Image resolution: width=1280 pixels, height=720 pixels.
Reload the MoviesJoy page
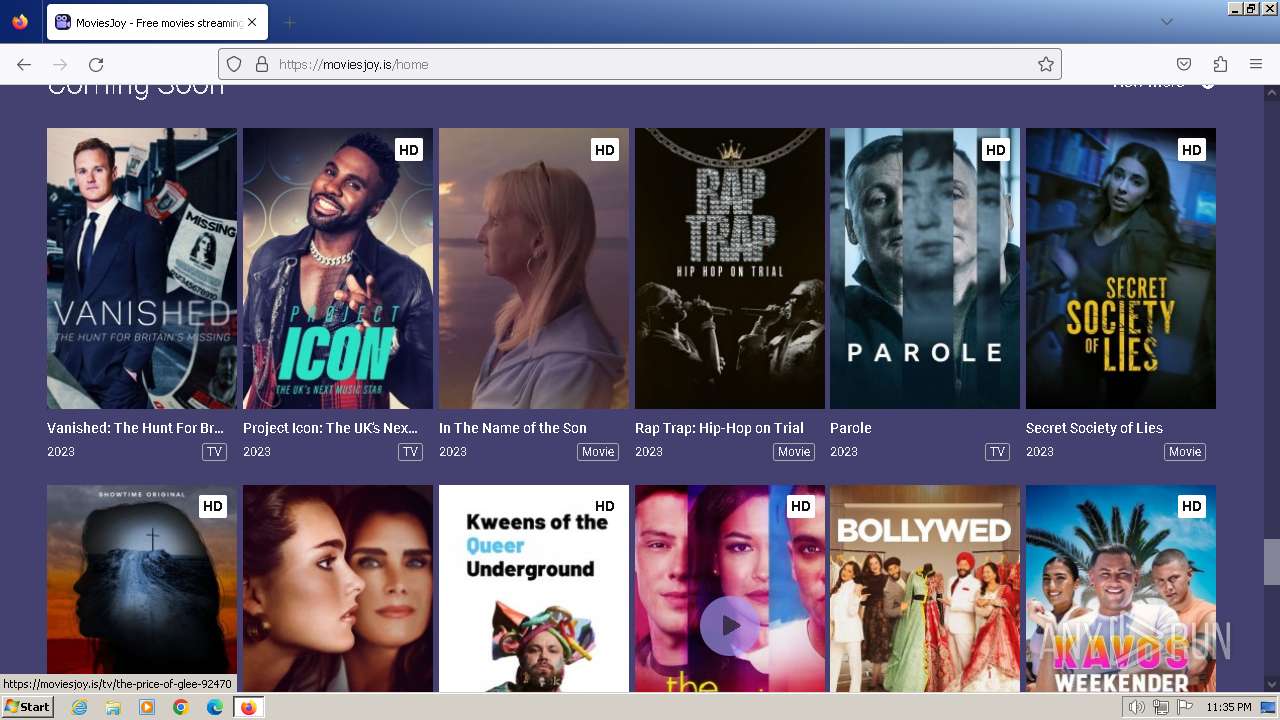[x=96, y=64]
